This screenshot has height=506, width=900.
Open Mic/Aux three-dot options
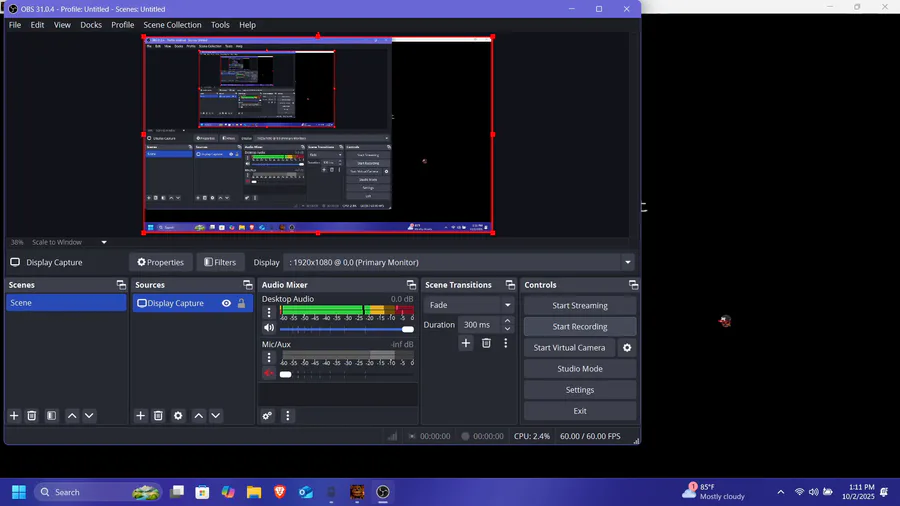269,357
